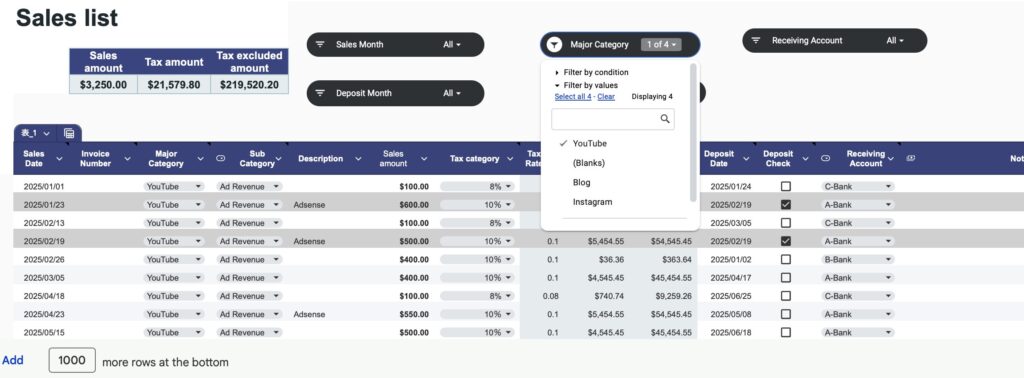Click the funnel icon on the Major Category slicer
Image resolution: width=1024 pixels, height=378 pixels.
554,44
